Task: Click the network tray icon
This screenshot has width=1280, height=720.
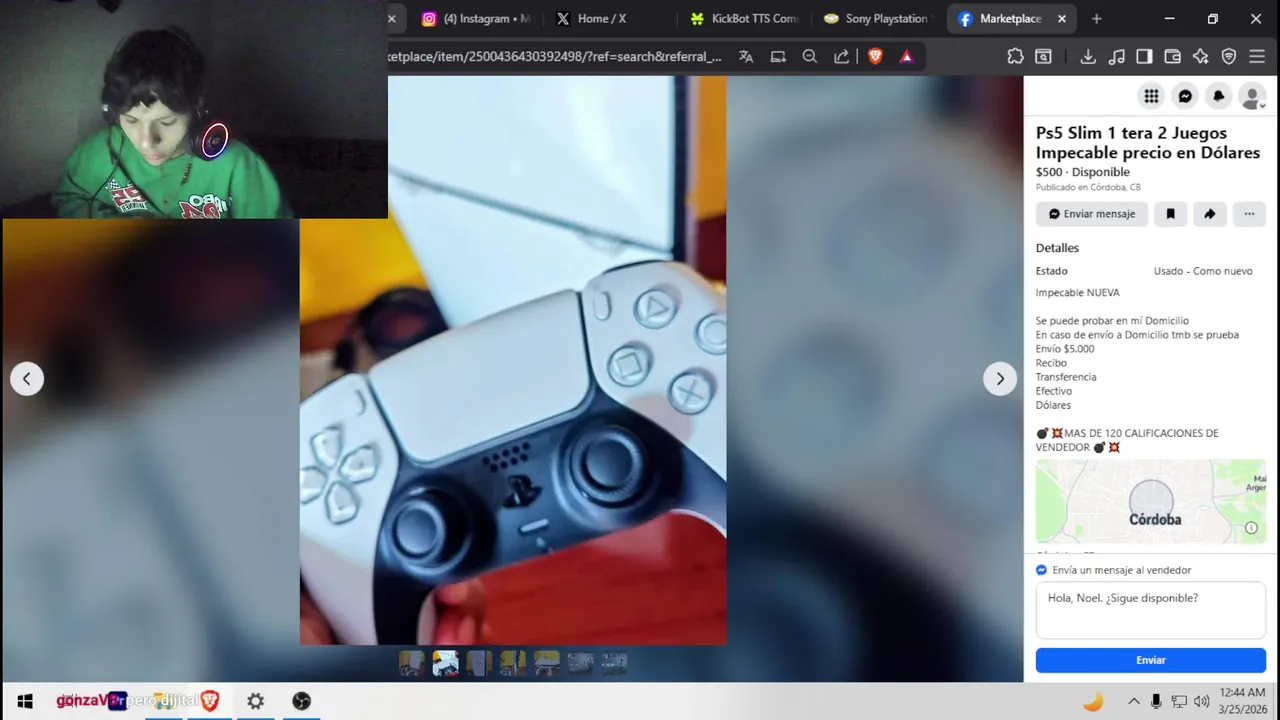Action: [1179, 701]
